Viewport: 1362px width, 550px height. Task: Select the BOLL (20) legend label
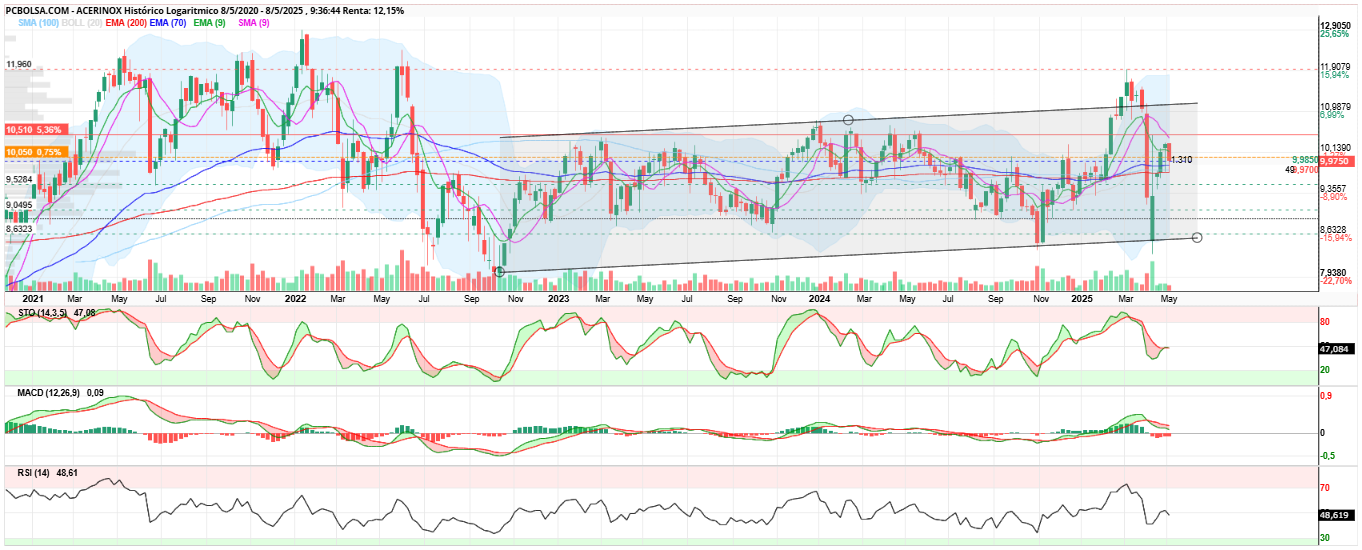80,21
